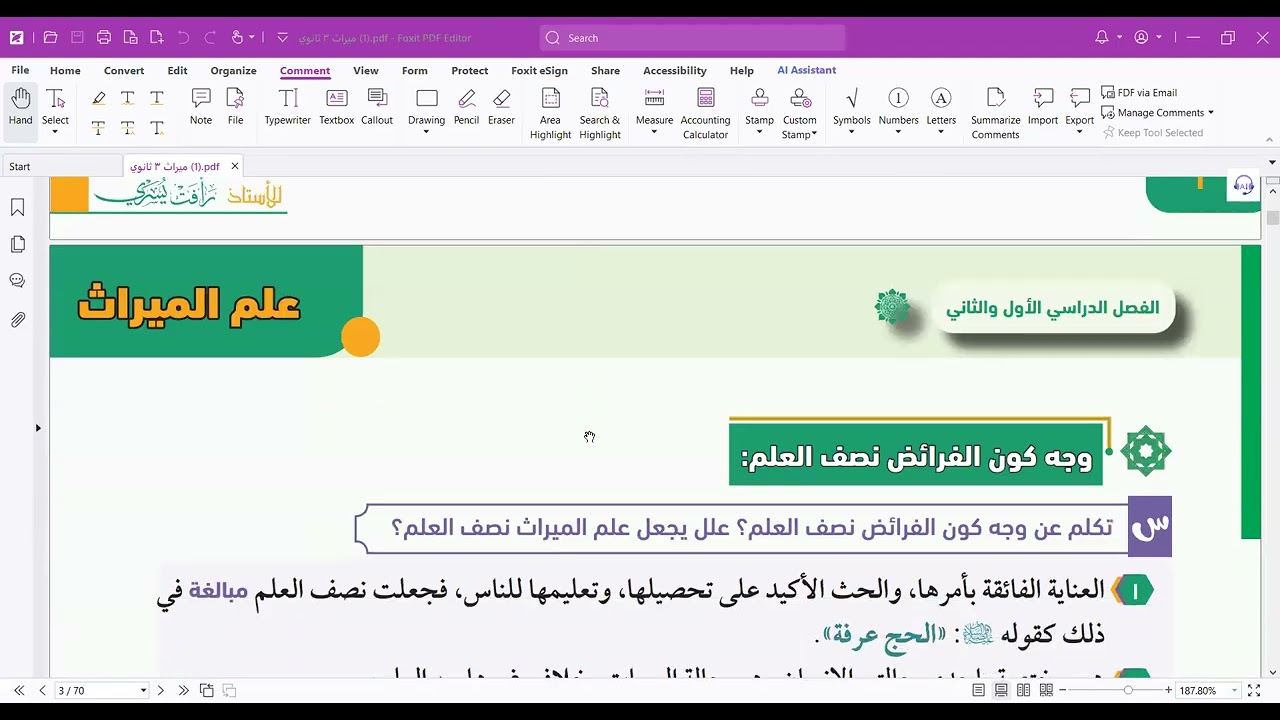
Task: Jump to last page arrow
Action: (x=183, y=690)
